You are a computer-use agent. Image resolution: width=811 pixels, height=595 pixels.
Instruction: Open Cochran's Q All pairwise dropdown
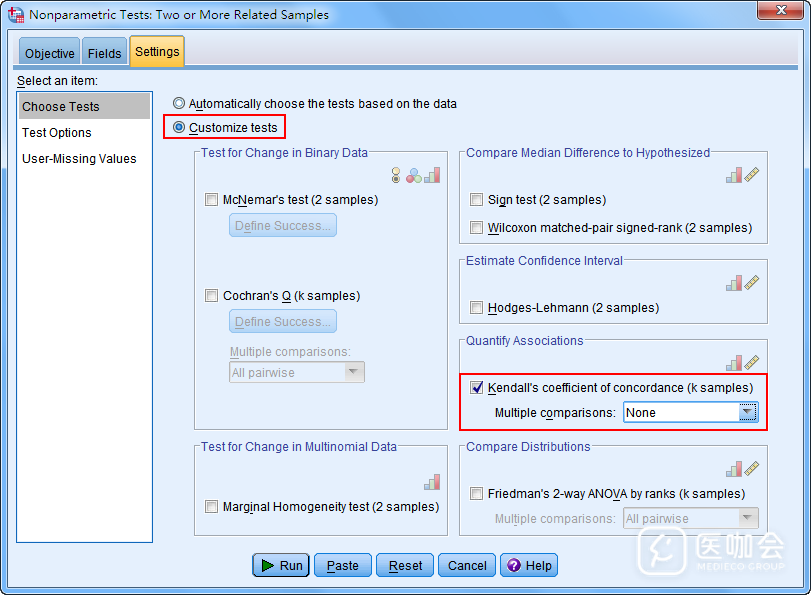pyautogui.click(x=353, y=372)
